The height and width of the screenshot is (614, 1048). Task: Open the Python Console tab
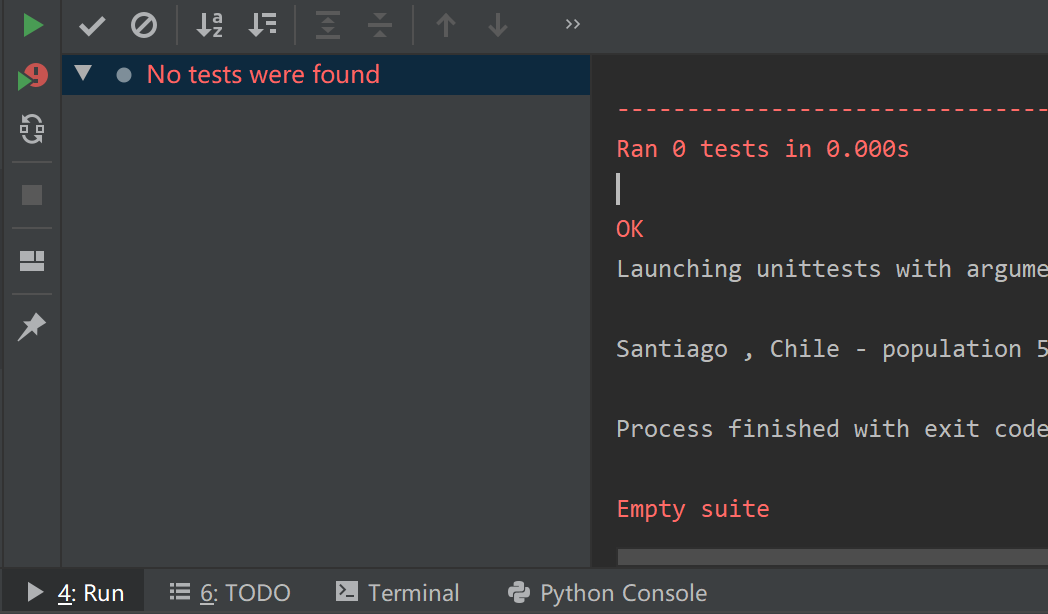[x=607, y=593]
